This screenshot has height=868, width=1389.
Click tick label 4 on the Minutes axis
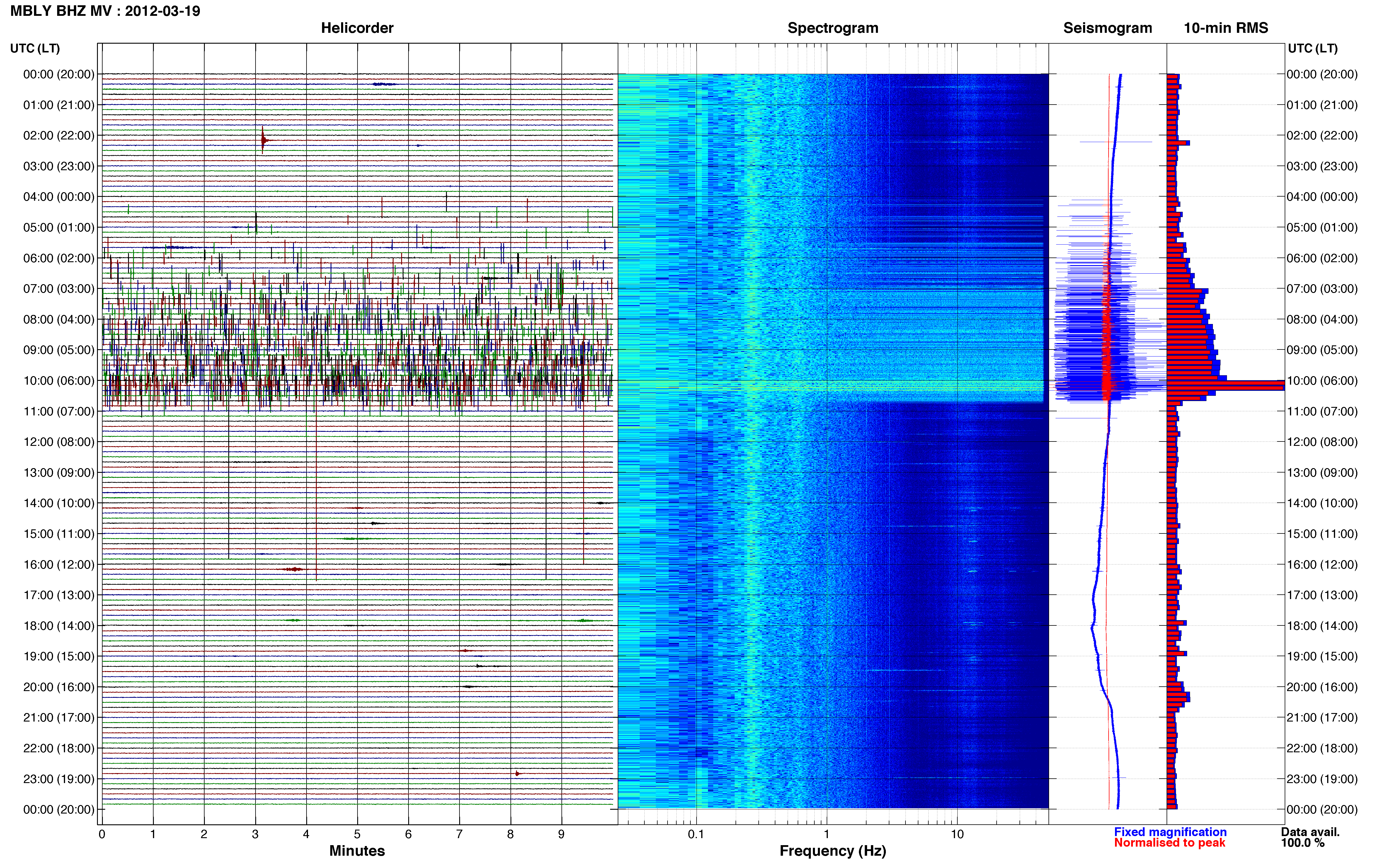pyautogui.click(x=306, y=834)
